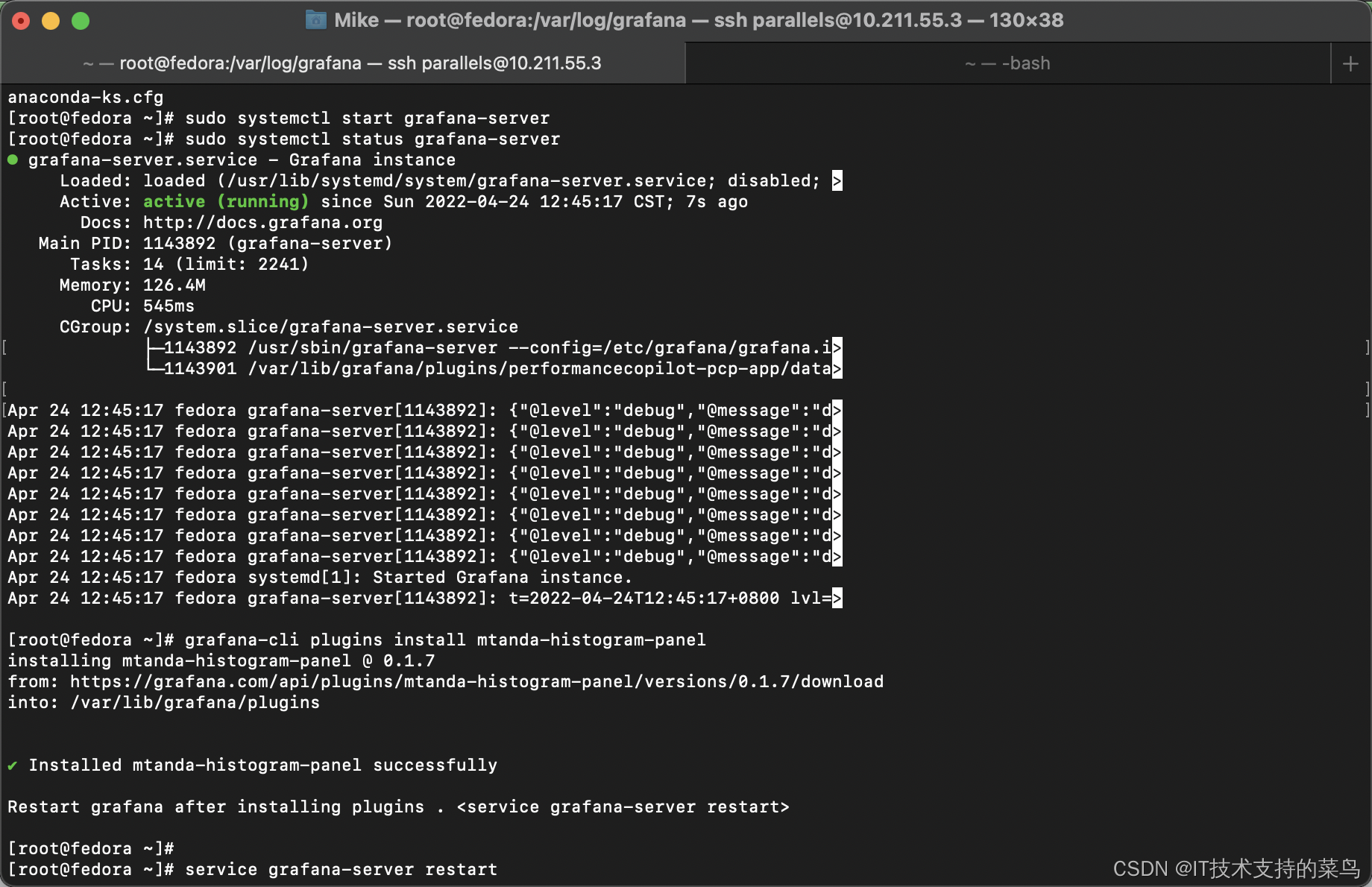The height and width of the screenshot is (887, 1372).
Task: Click 'grafana-cli plugins install mtanda-histogram-panel' command
Action: coord(445,640)
